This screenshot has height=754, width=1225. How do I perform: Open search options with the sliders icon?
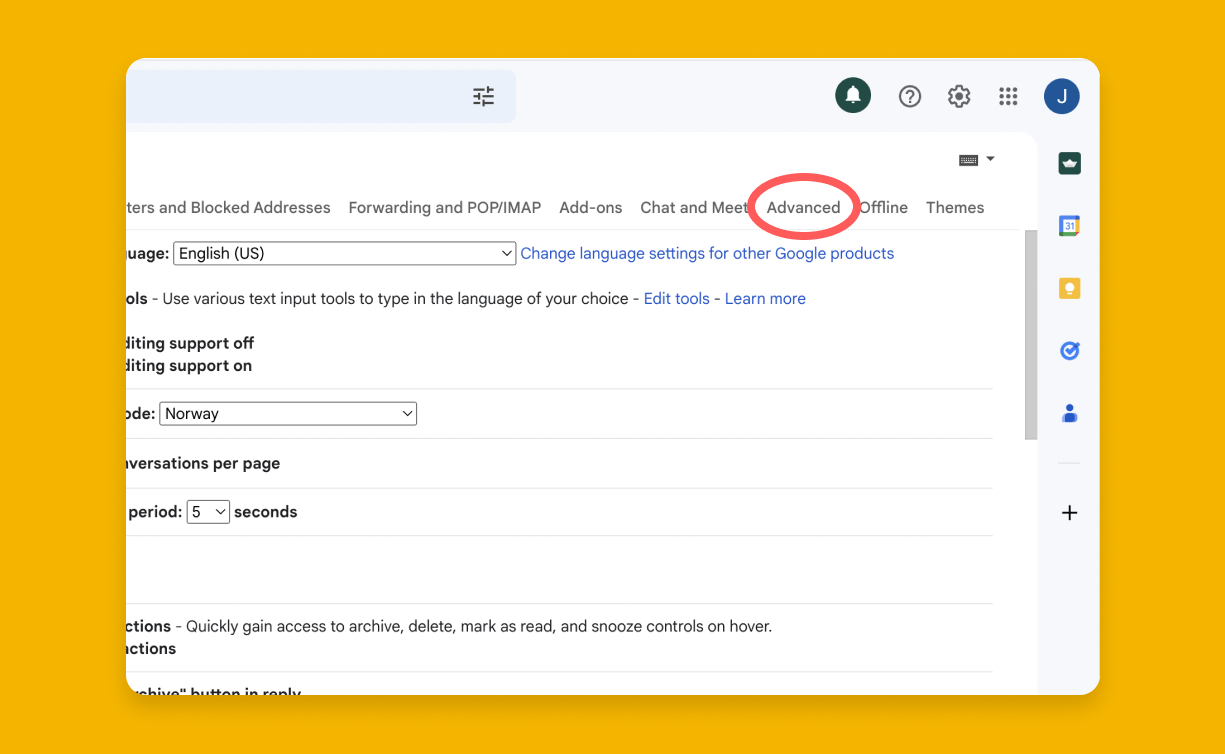coord(483,96)
